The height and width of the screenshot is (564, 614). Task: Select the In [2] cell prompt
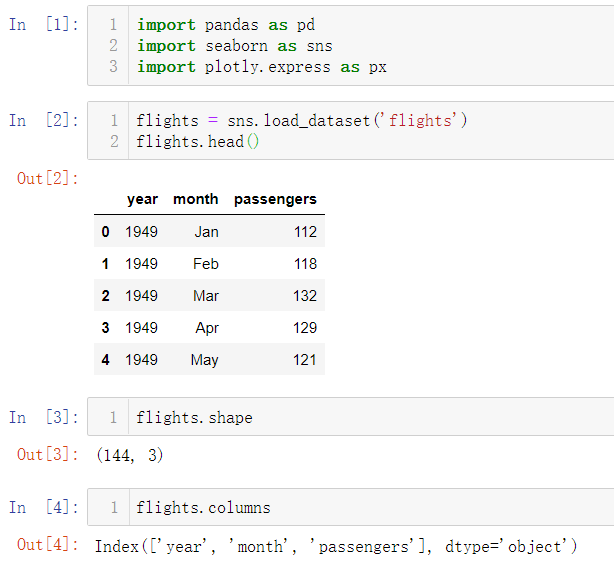coord(44,120)
